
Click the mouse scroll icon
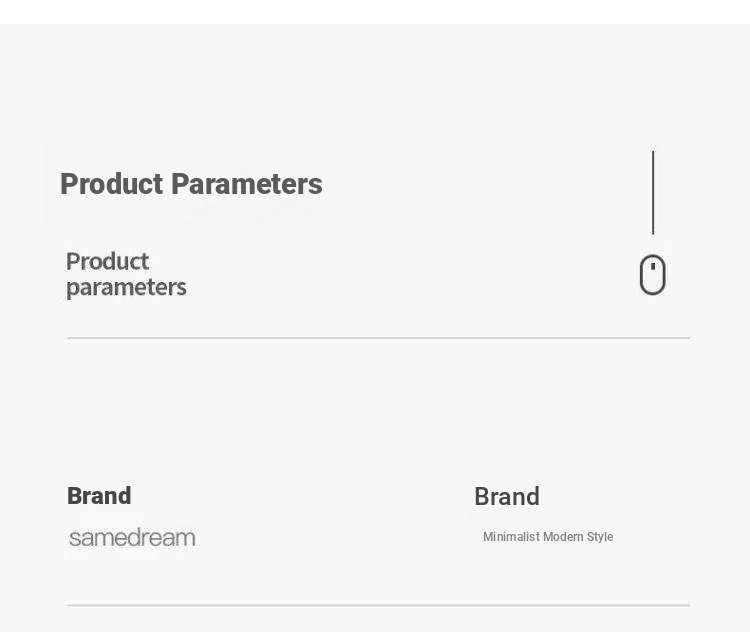653,275
